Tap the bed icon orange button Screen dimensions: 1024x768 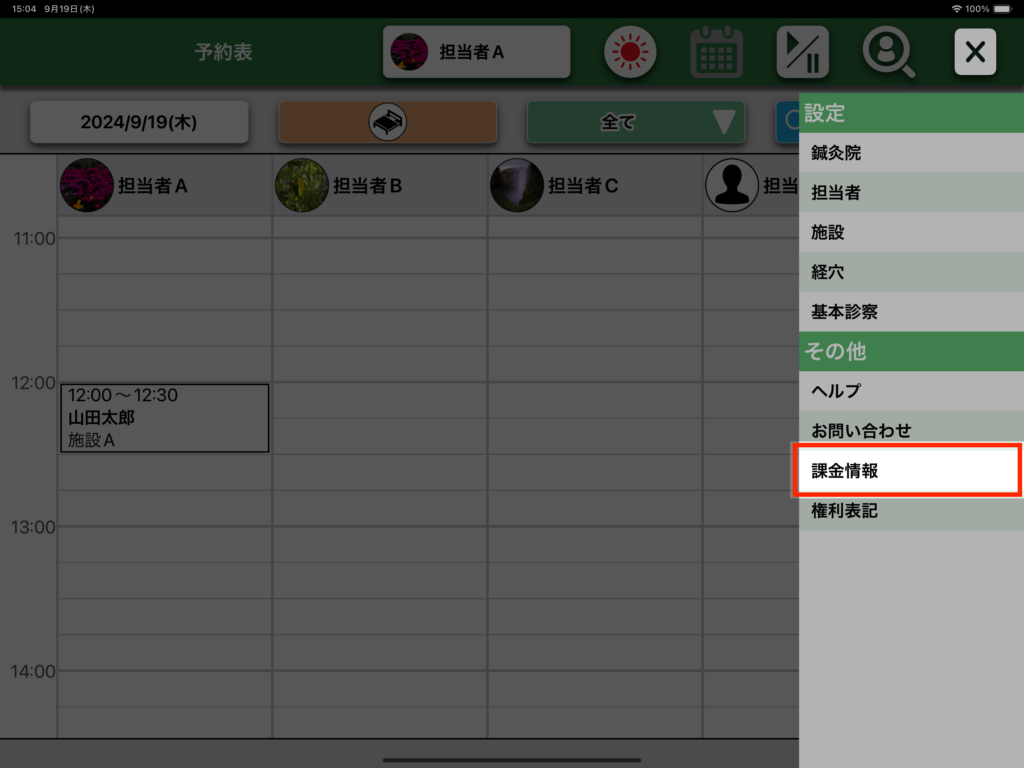(x=387, y=123)
